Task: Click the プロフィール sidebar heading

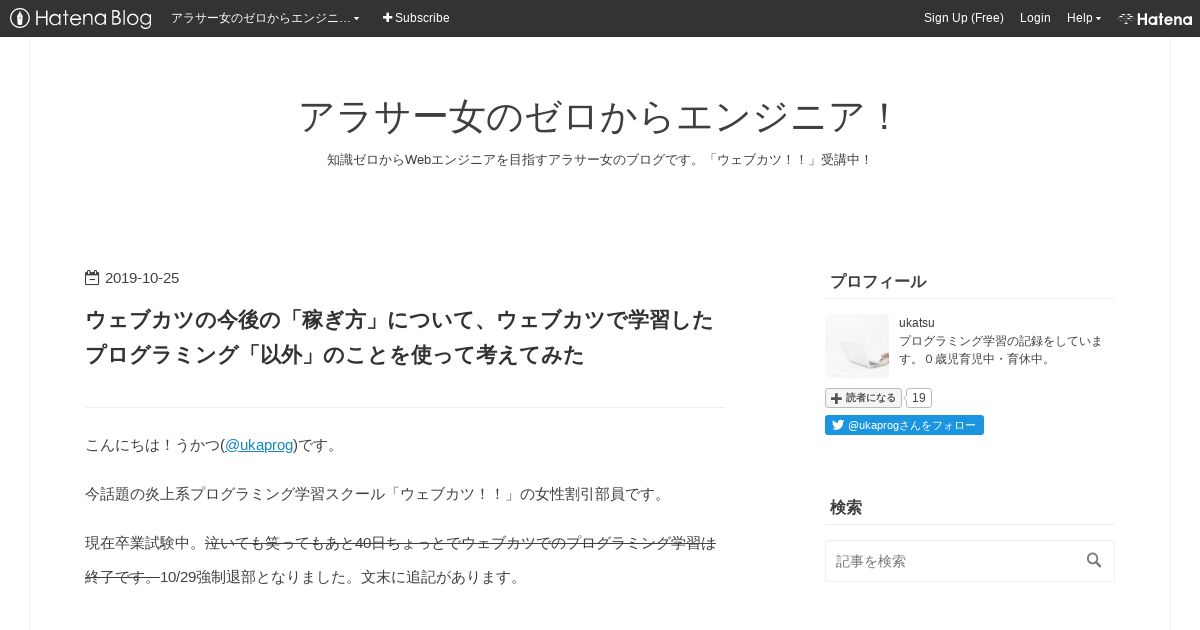Action: tap(878, 282)
